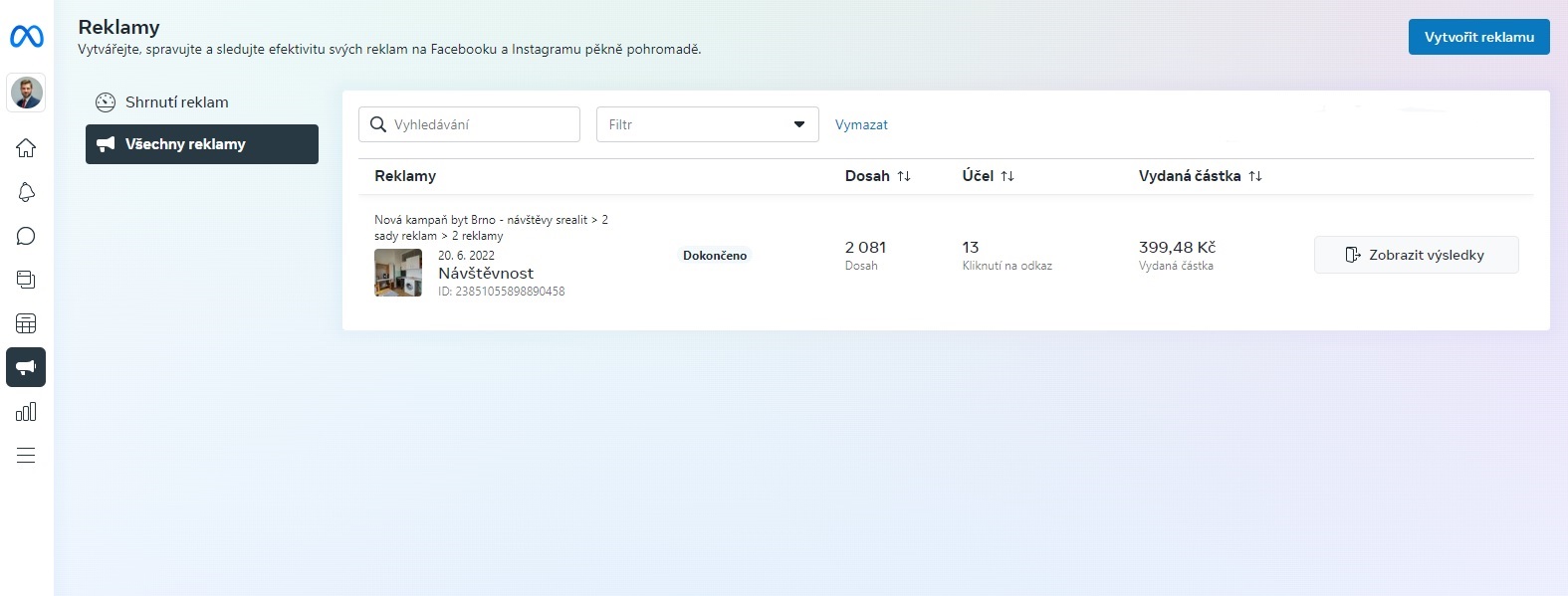Open the hamburger all-tools menu

point(26,455)
